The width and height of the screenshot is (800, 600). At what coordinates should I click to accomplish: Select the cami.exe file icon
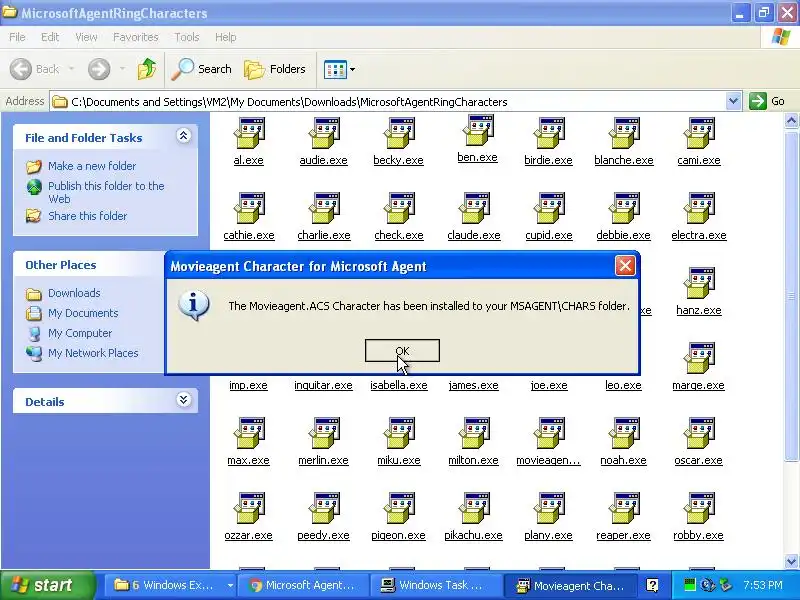click(699, 134)
